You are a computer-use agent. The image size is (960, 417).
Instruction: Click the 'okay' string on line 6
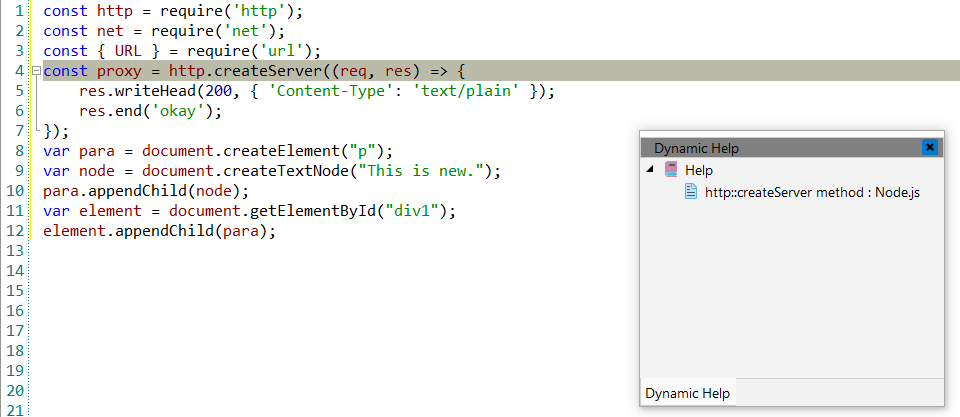179,111
